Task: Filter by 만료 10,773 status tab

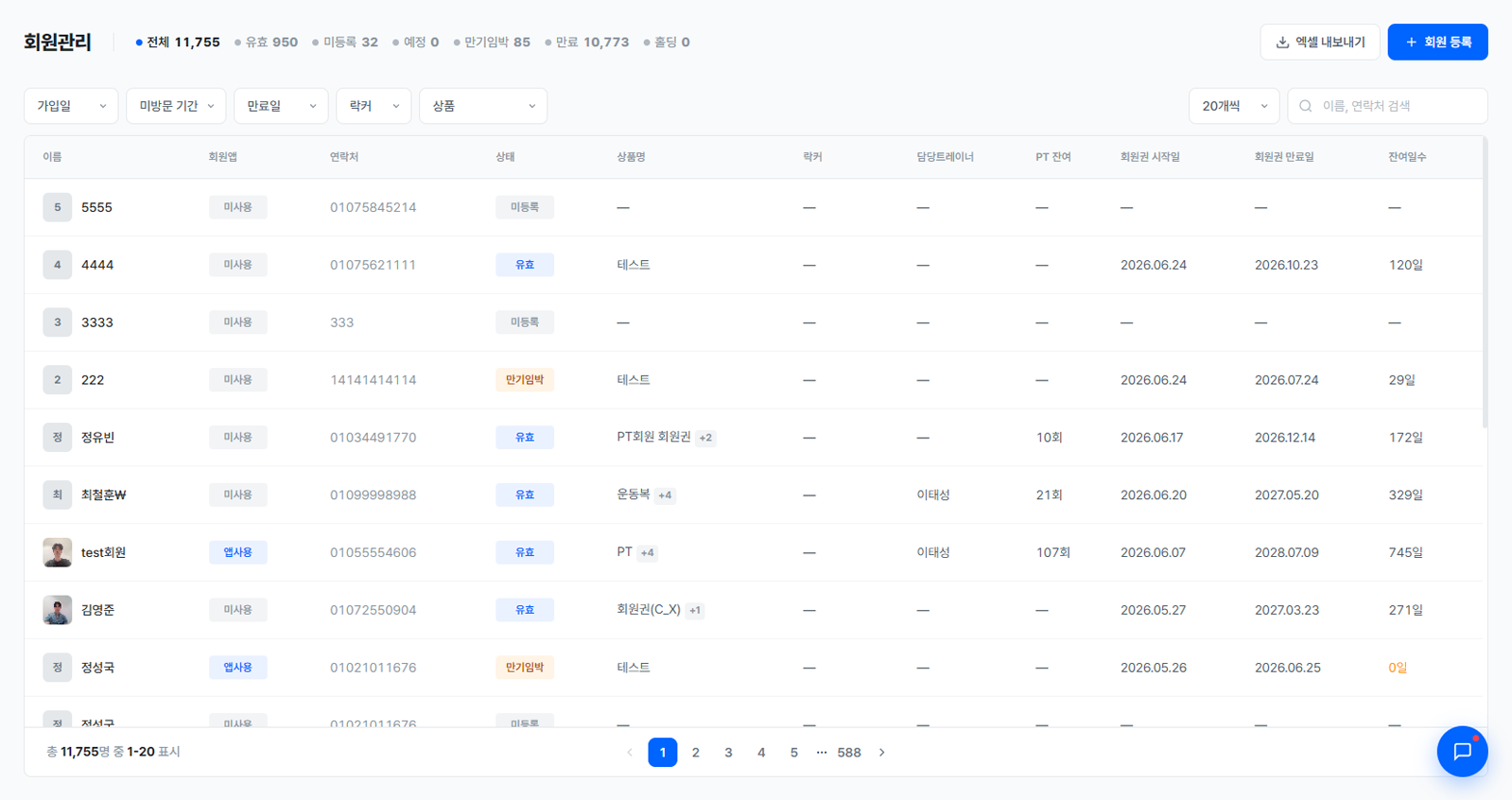Action: (x=587, y=43)
